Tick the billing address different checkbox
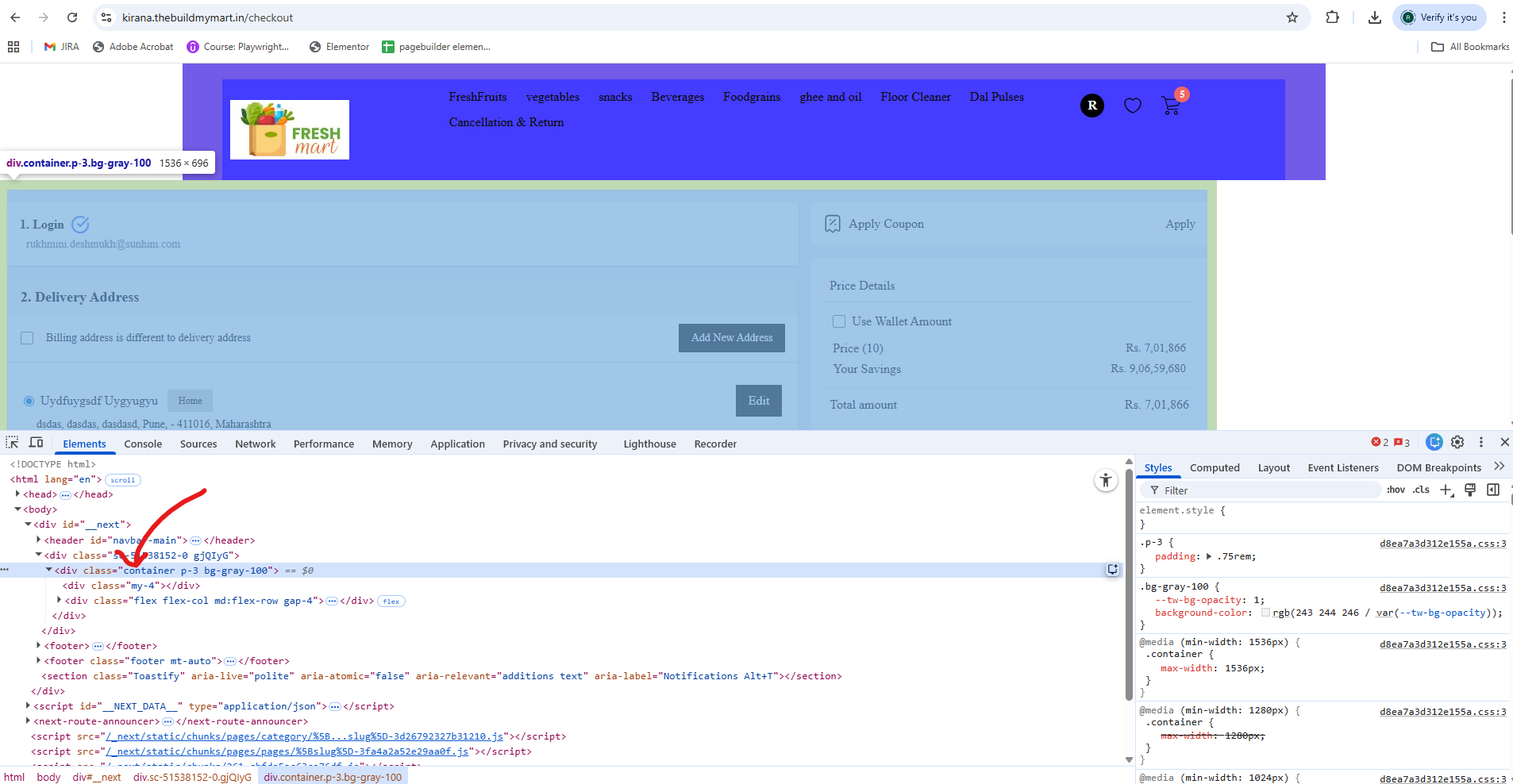The image size is (1513, 784). point(27,338)
